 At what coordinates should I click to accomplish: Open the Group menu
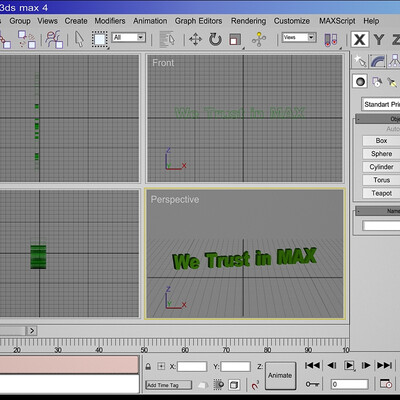tap(20, 21)
